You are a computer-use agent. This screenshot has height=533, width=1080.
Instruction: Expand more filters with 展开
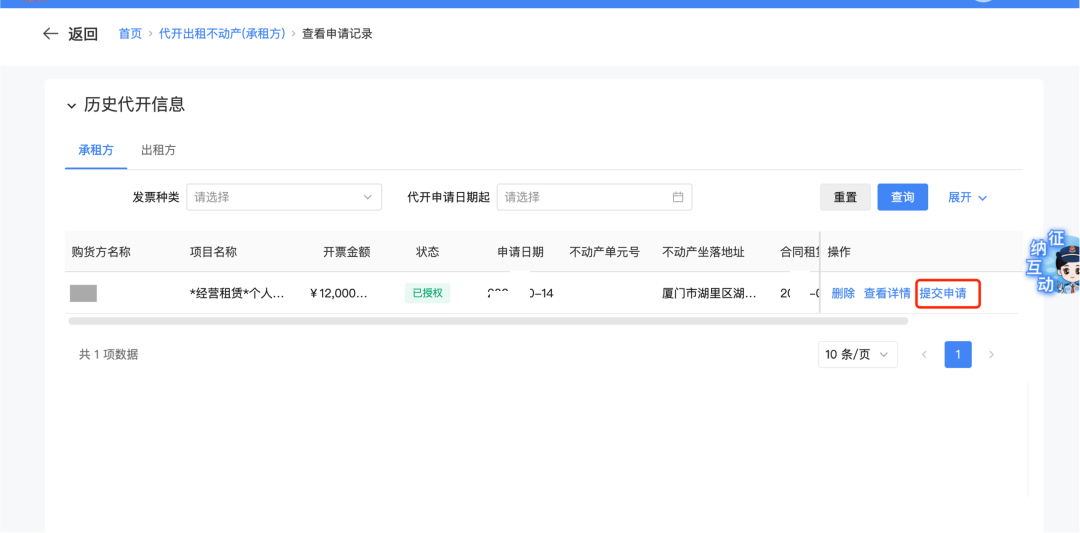click(x=967, y=197)
